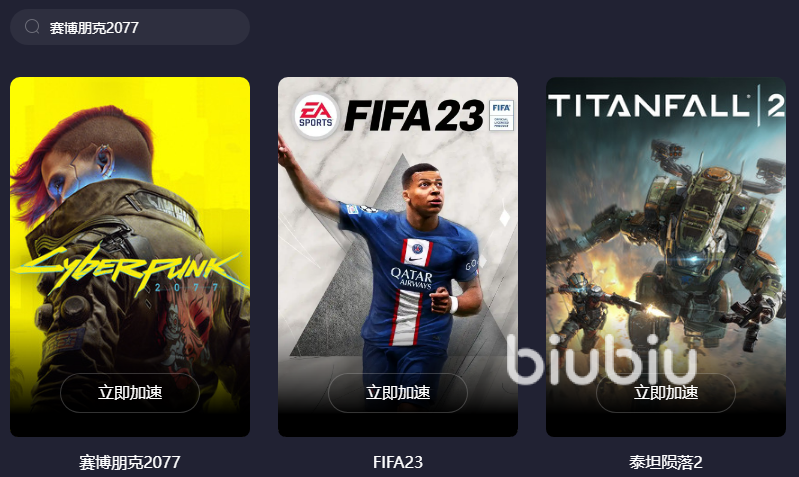Click 立即加速 on the Cyberpunk 2077 card
The height and width of the screenshot is (477, 799).
pos(130,392)
